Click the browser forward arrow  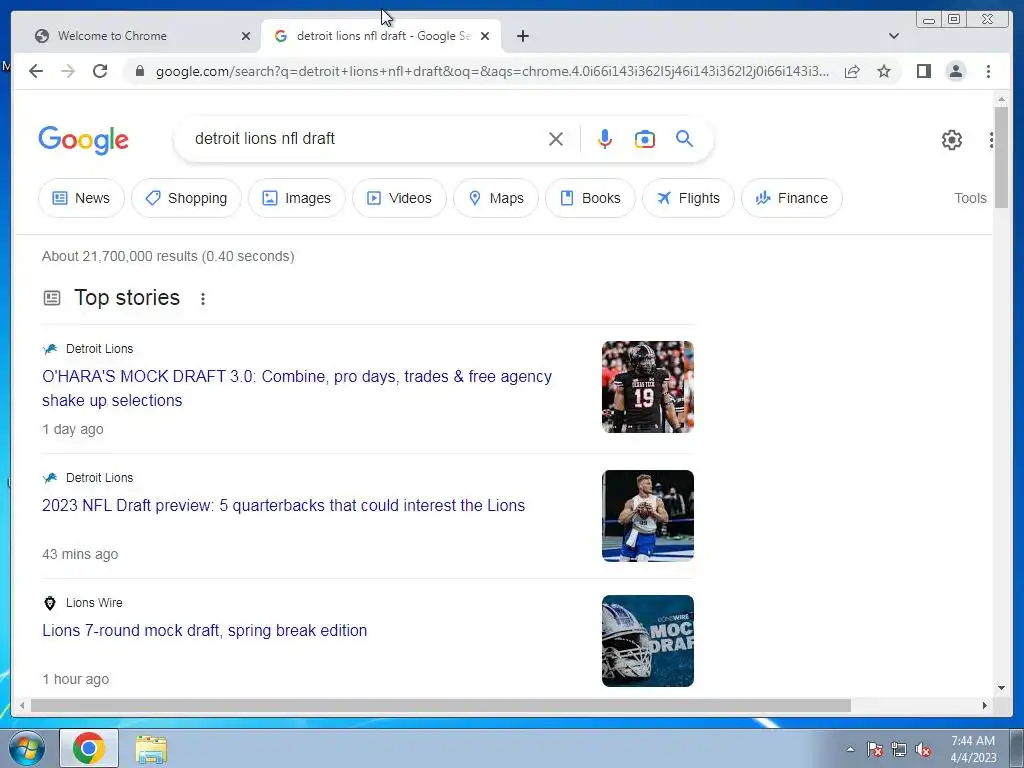pos(68,71)
